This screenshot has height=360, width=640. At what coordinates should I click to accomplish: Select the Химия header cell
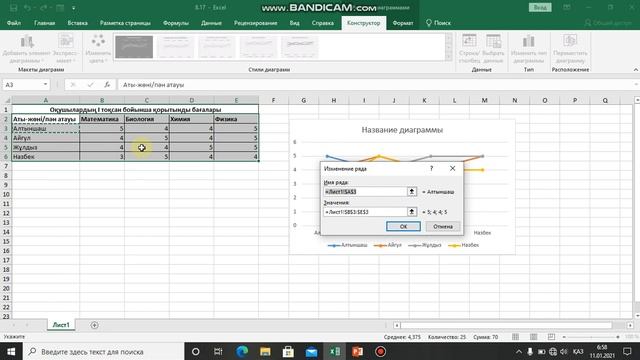pyautogui.click(x=191, y=119)
